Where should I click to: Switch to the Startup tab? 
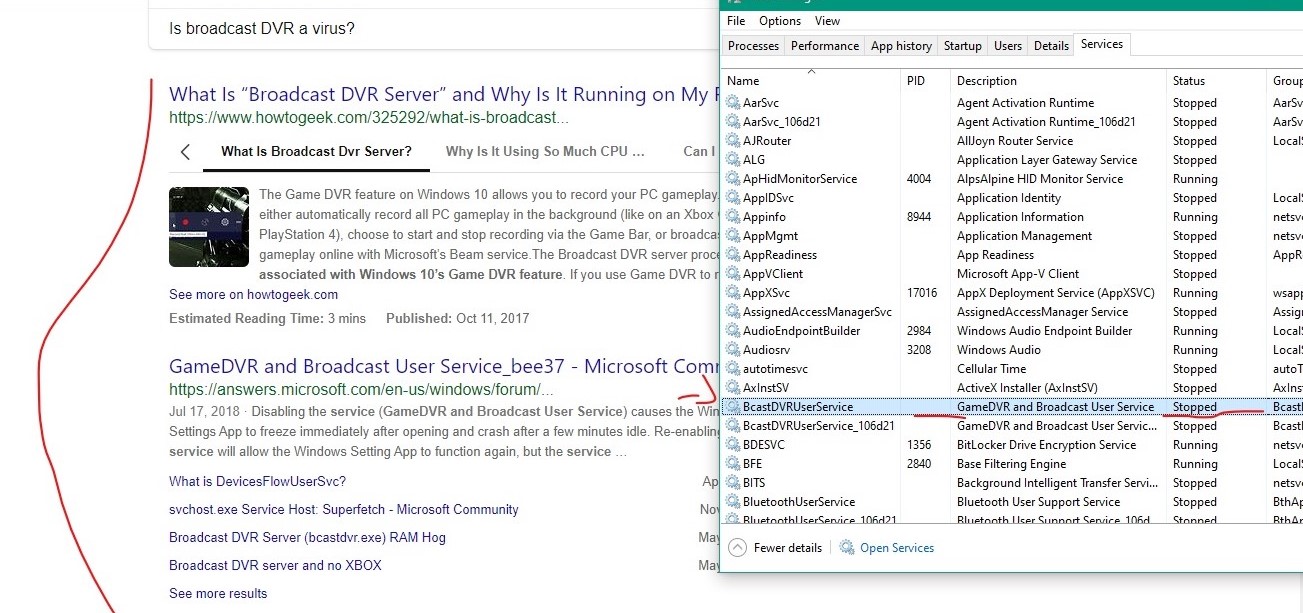tap(962, 46)
